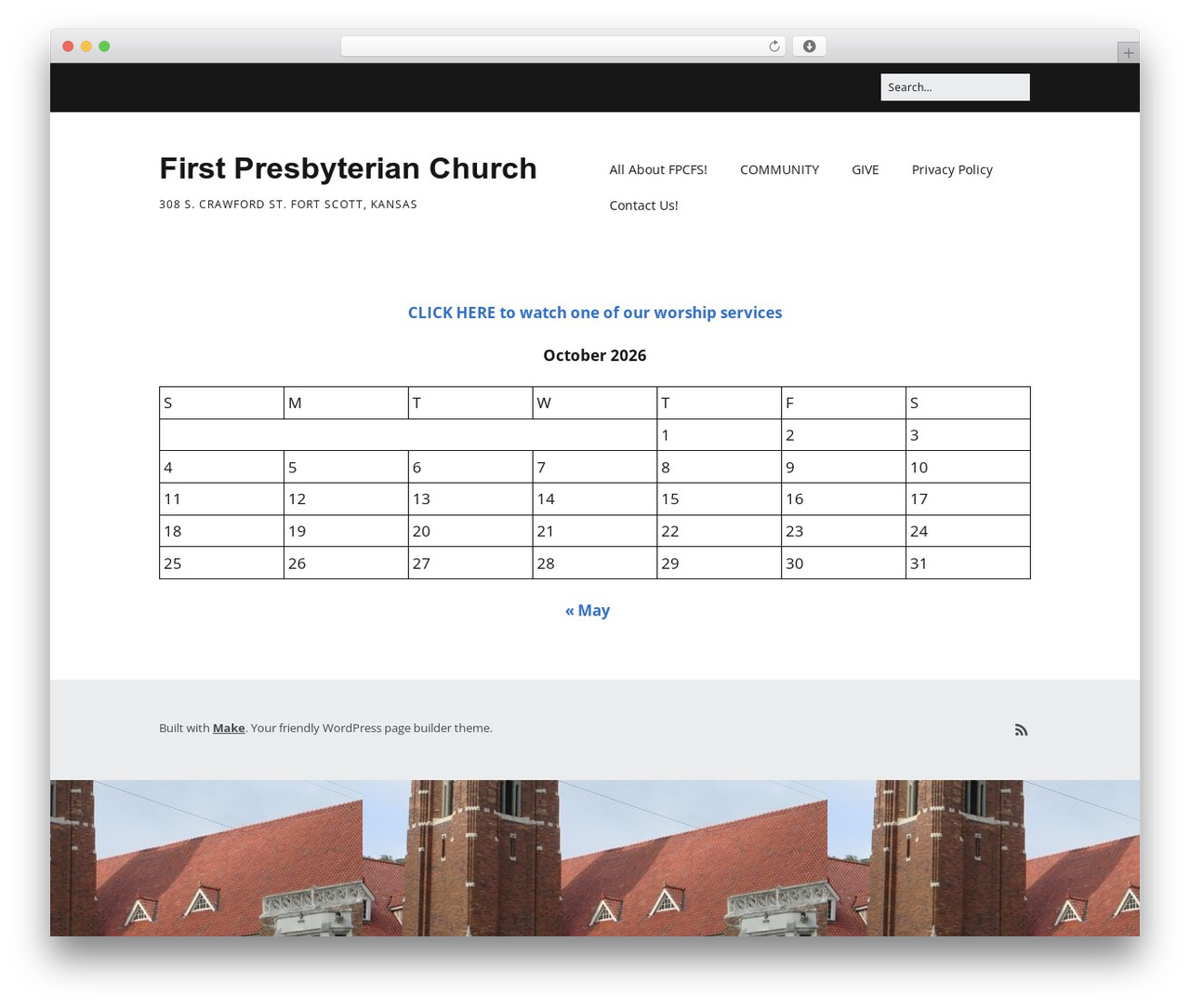Image resolution: width=1190 pixels, height=1008 pixels.
Task: Click the browser download icon
Action: pos(810,46)
